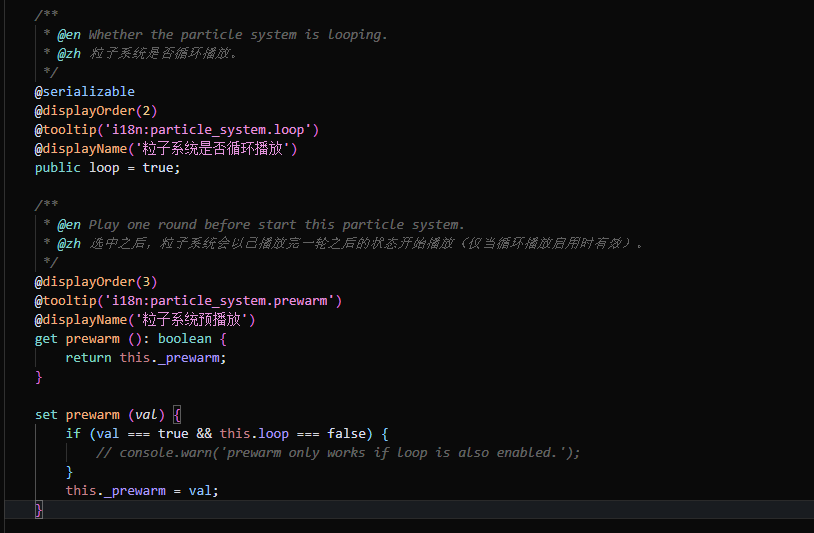Viewport: 814px width, 533px height.
Task: Click the closing brace of the prewarm setter
Action: pos(38,510)
